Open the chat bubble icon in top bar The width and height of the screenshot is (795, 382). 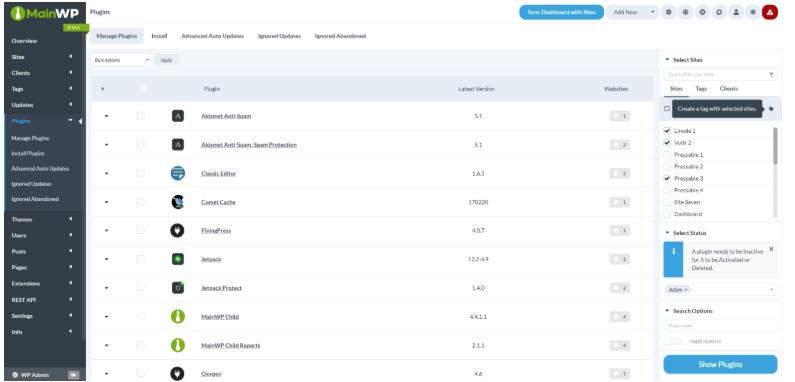[x=719, y=12]
